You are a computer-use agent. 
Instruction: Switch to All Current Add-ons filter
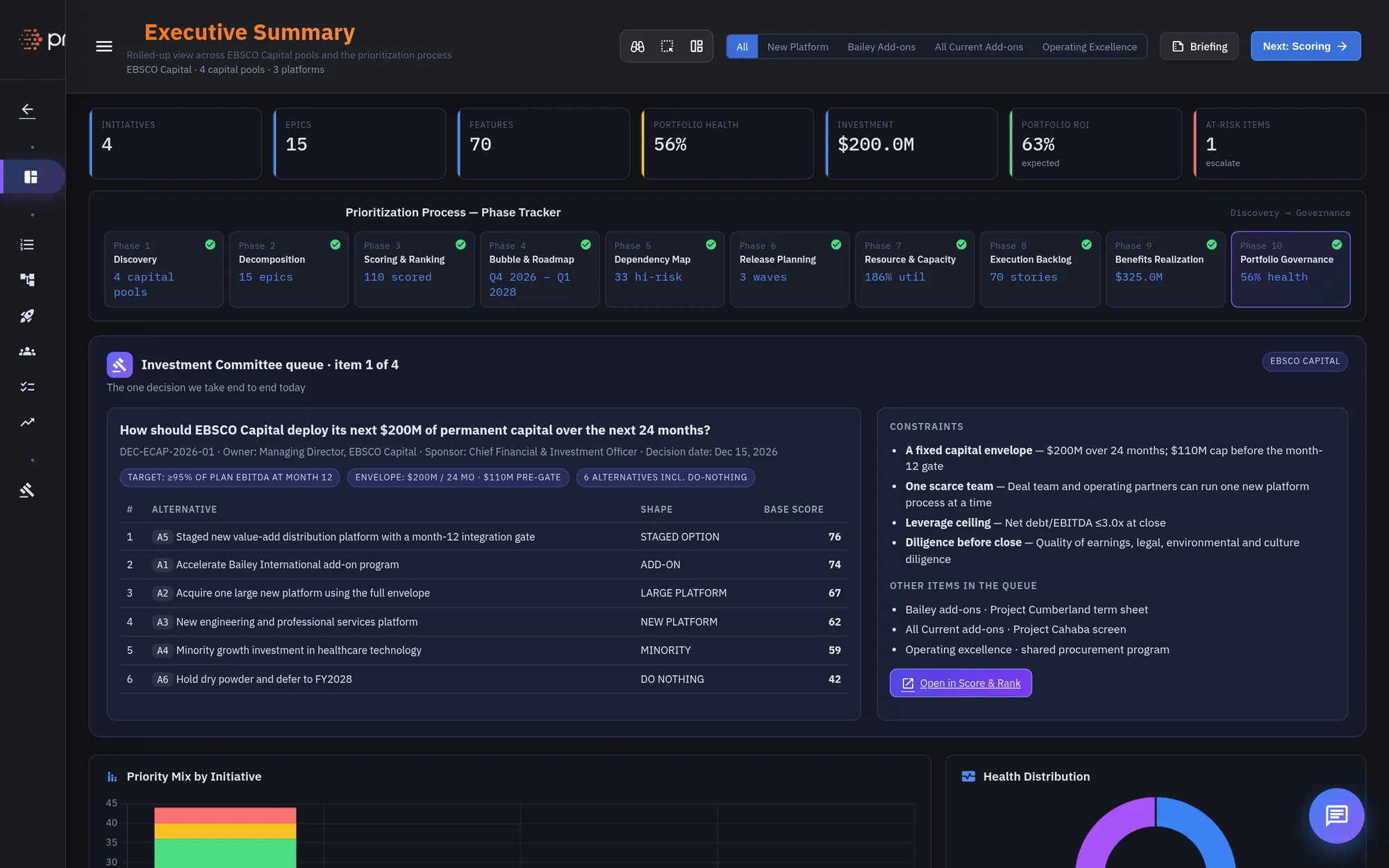point(979,47)
